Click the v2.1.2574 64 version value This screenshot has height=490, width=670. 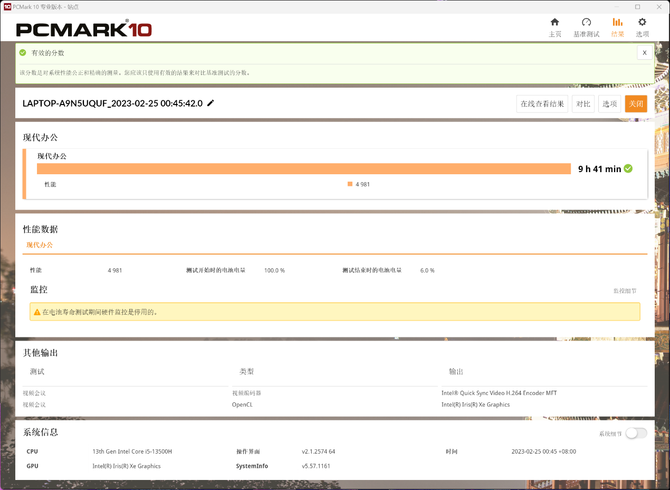click(318, 452)
